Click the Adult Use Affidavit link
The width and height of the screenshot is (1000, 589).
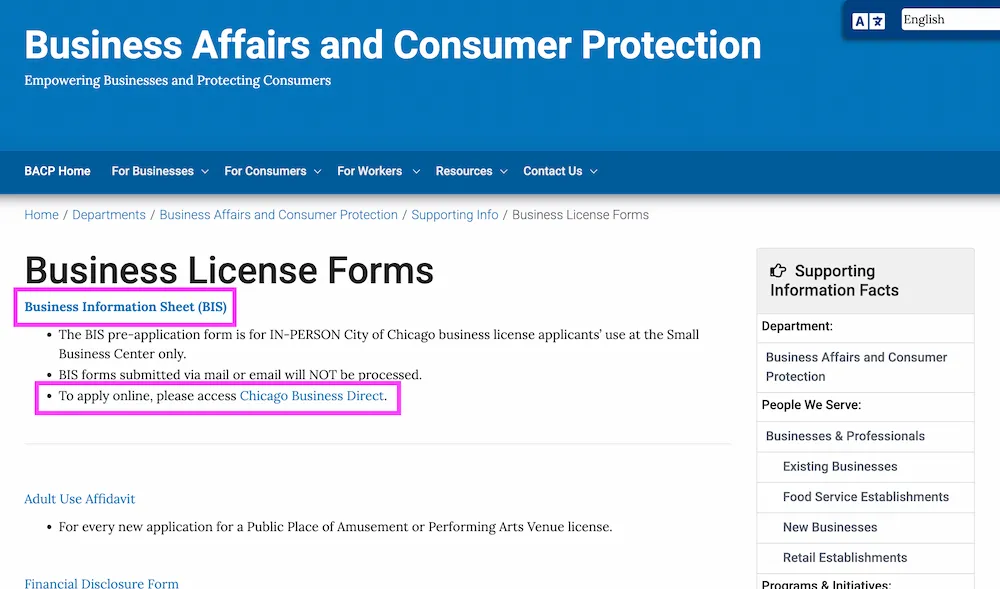point(79,498)
